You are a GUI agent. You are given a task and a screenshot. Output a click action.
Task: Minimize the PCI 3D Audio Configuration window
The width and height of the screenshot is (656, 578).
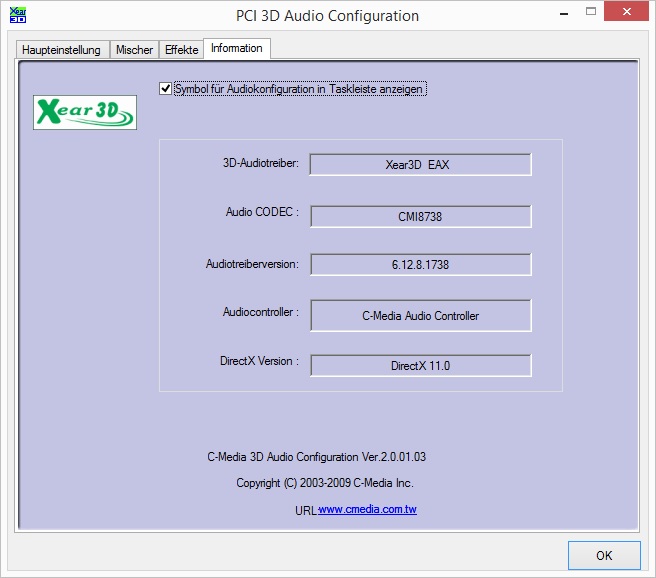(x=564, y=14)
